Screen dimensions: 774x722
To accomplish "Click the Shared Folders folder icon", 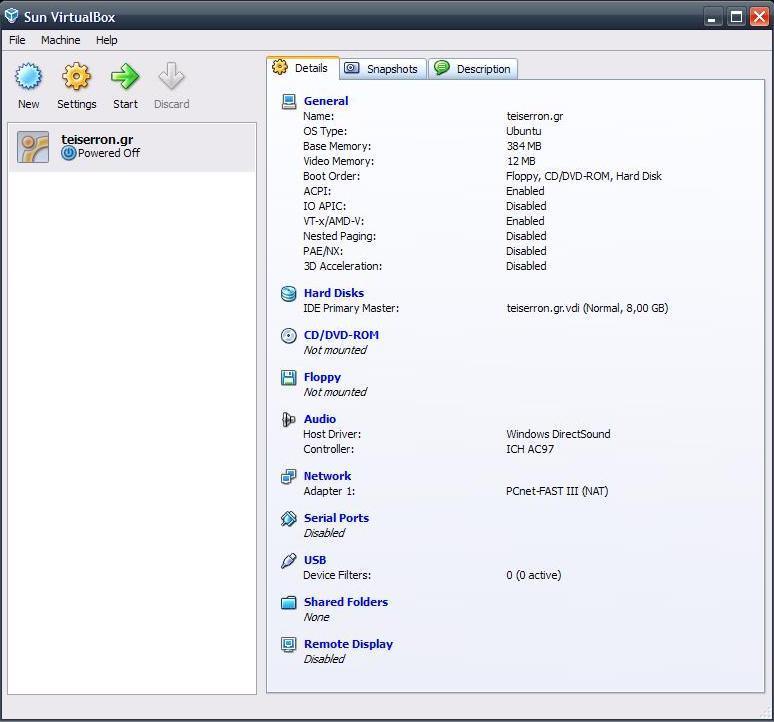I will coord(289,603).
